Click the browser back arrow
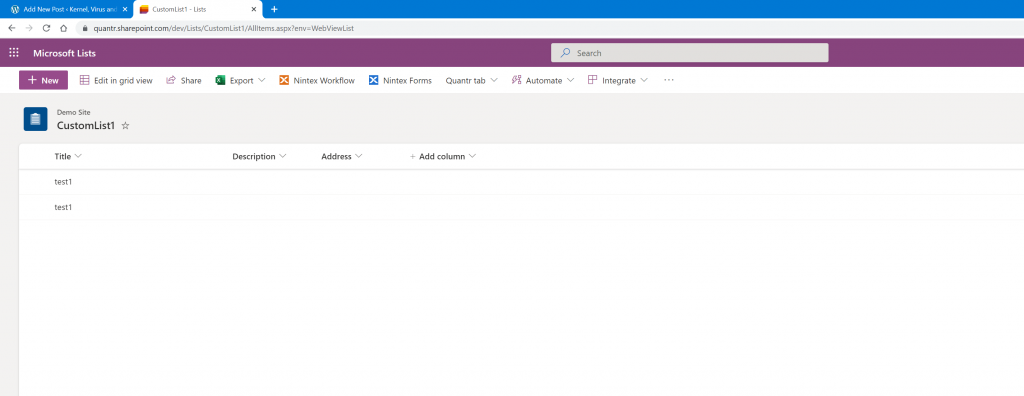The width and height of the screenshot is (1024, 396). [12, 28]
